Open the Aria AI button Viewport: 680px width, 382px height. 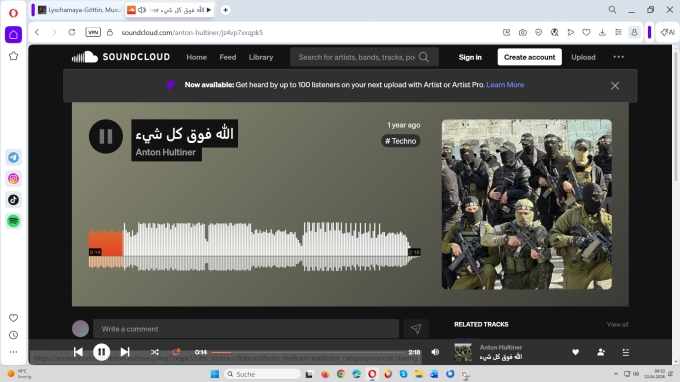click(x=668, y=33)
